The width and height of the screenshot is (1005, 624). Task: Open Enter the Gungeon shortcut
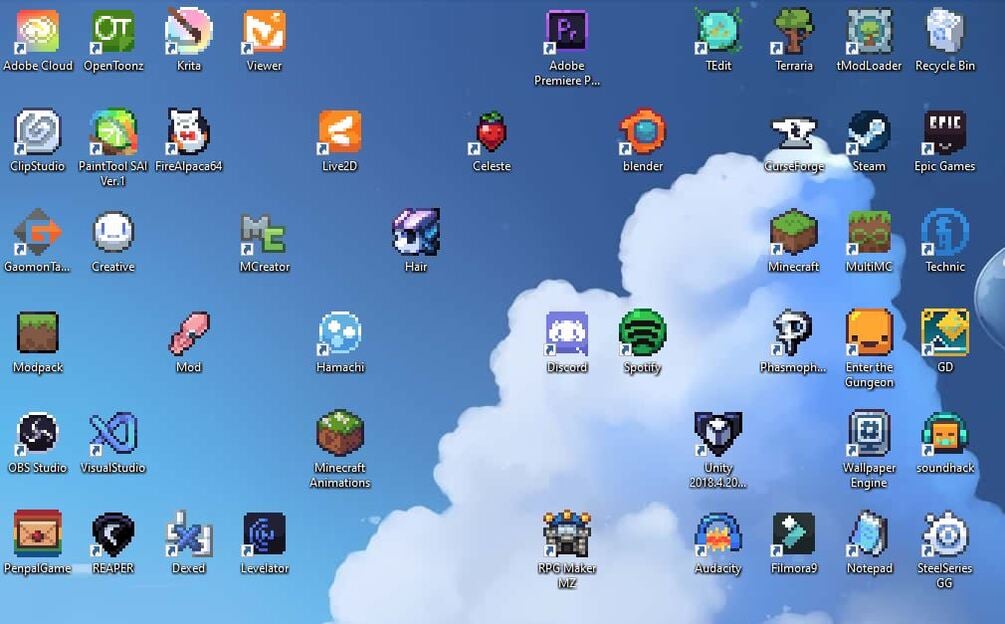(869, 333)
